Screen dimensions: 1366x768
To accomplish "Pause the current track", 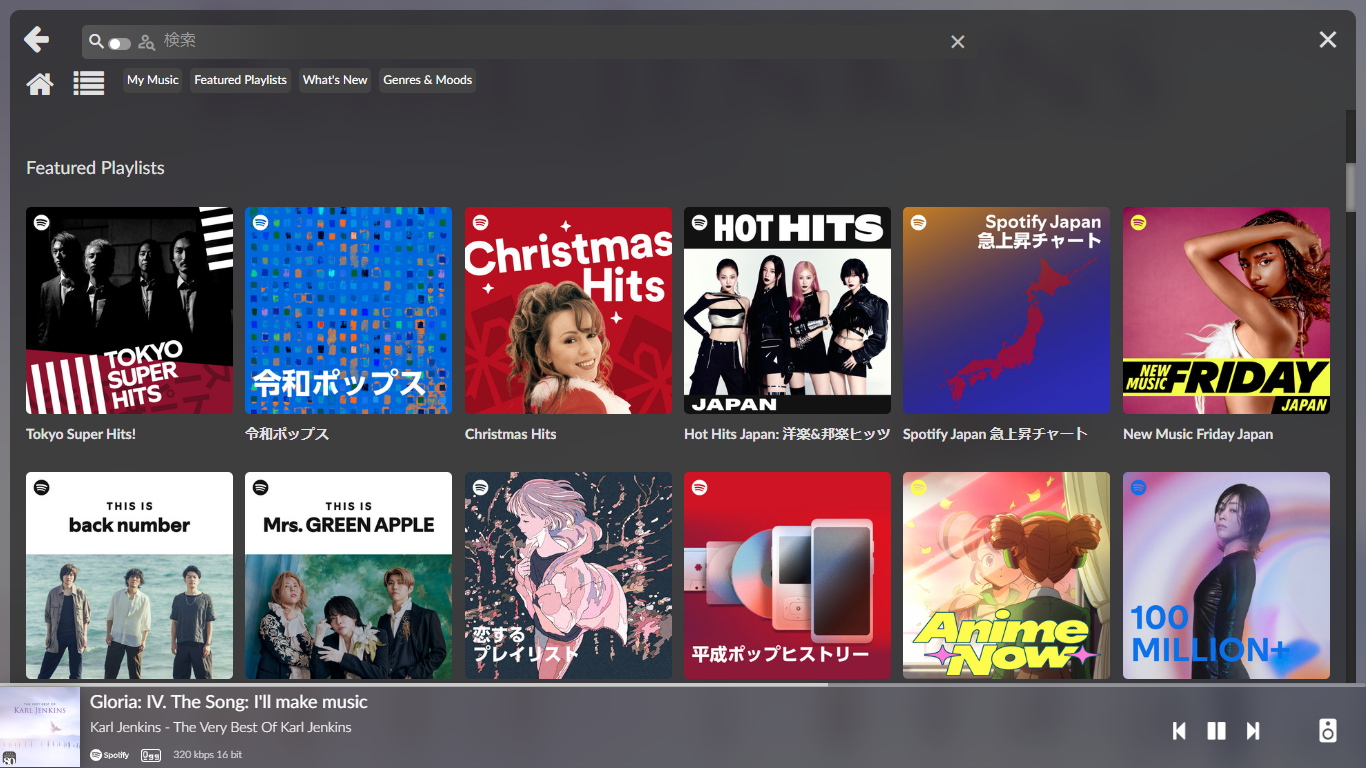I will 1216,731.
